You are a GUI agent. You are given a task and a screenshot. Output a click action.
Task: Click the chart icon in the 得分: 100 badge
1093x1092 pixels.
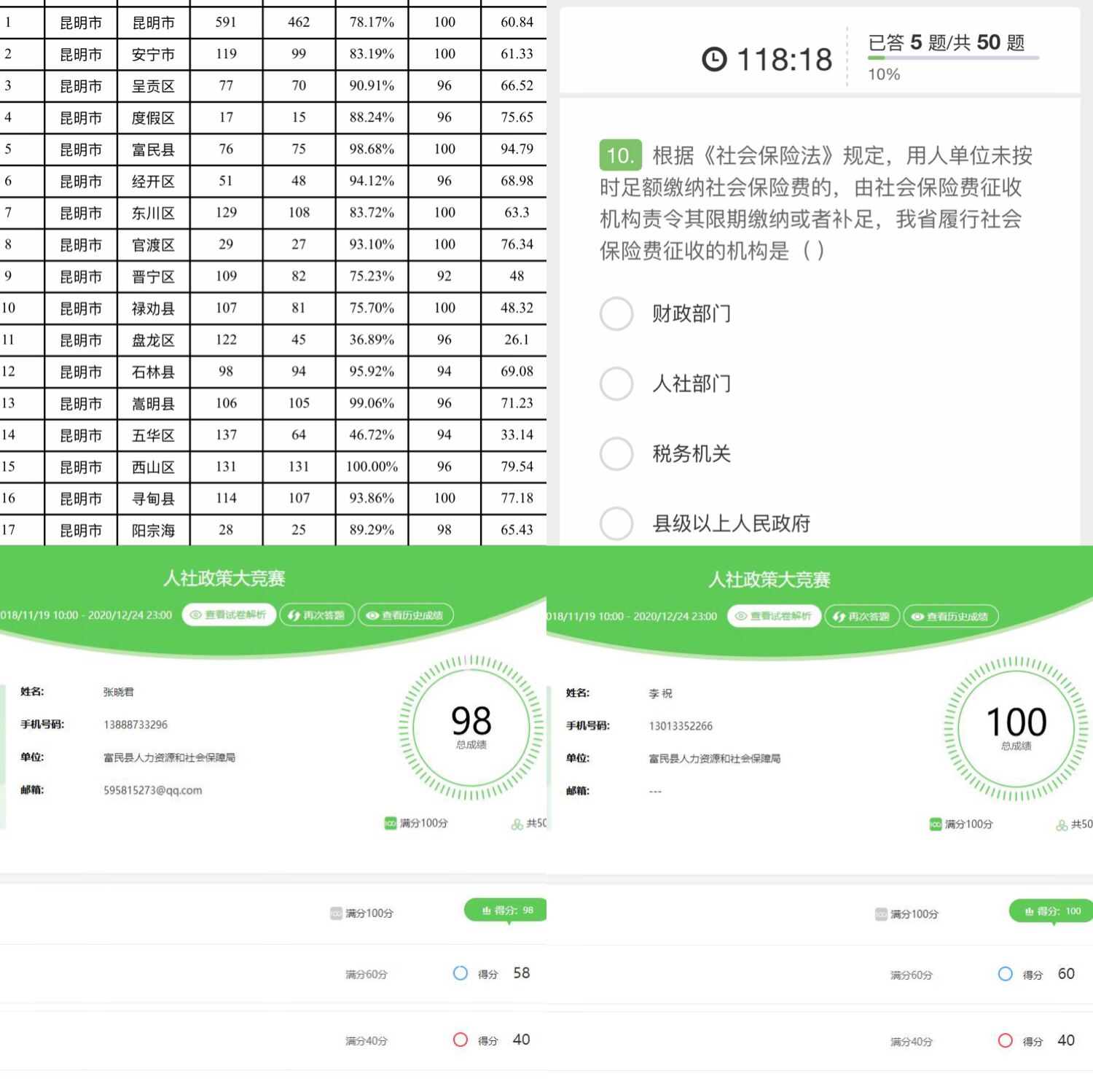1029,911
